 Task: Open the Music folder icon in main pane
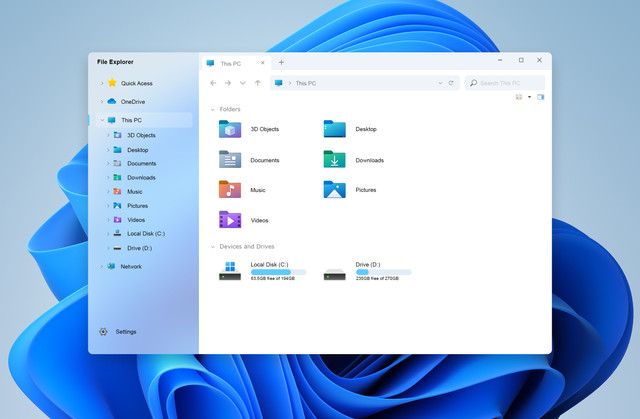[x=230, y=189]
